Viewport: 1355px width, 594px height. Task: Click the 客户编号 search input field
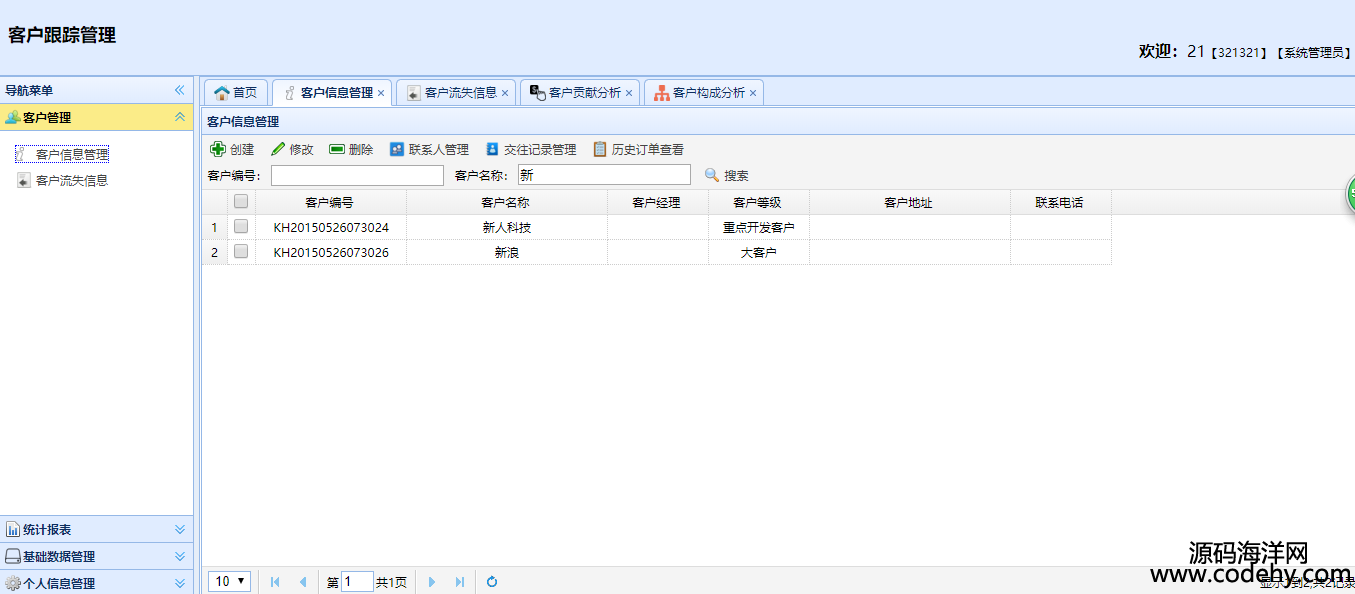click(x=357, y=175)
